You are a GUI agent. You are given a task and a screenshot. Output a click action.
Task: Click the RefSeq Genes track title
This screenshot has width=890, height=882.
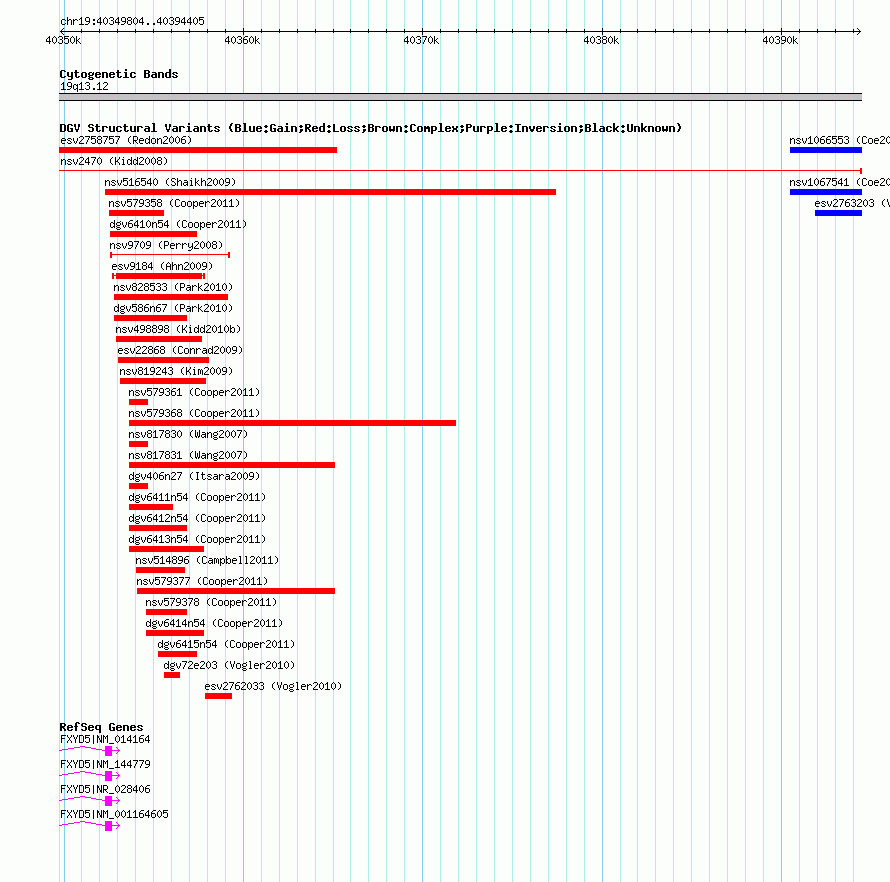(101, 727)
